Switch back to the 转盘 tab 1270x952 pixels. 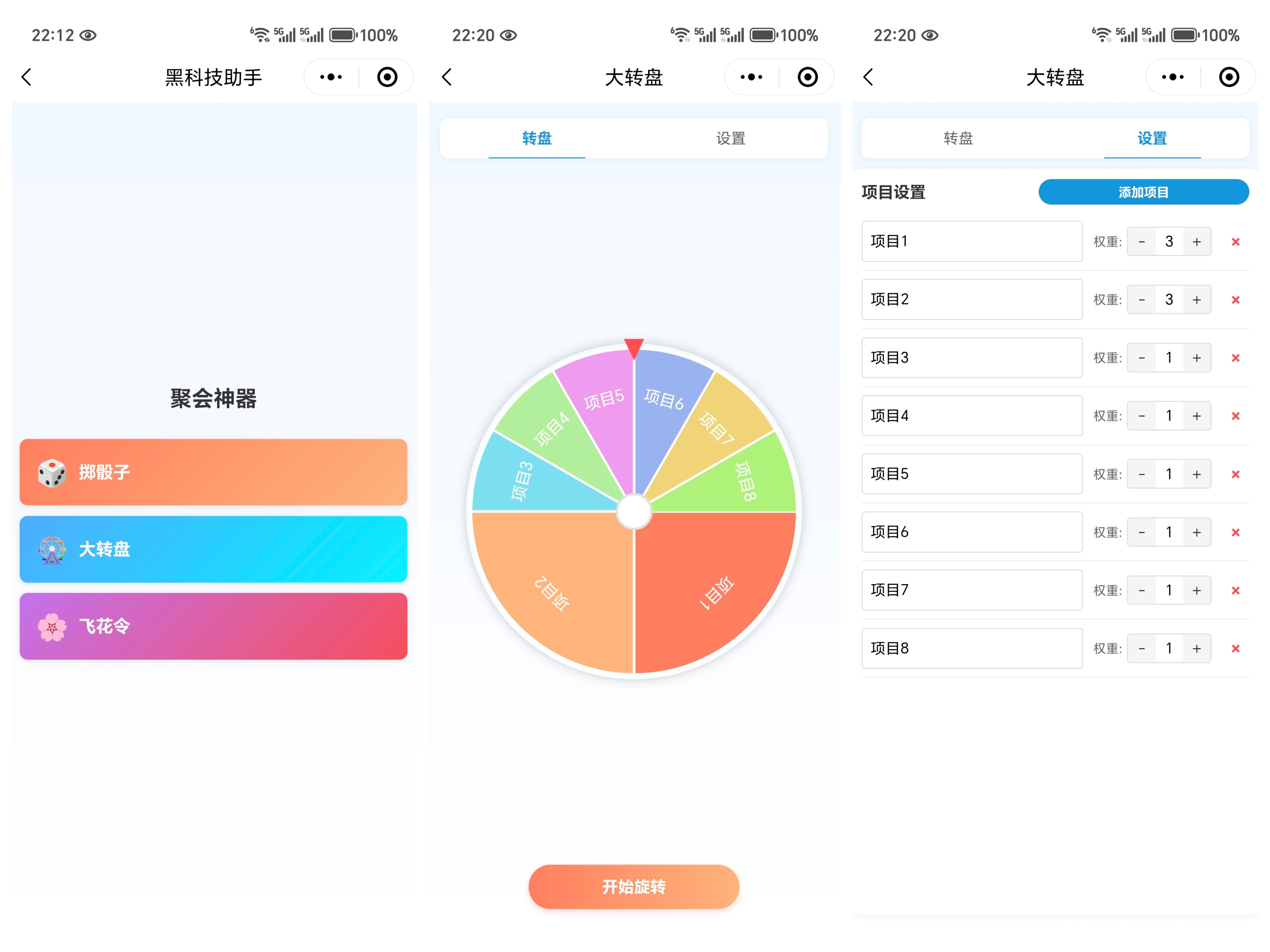click(x=958, y=138)
